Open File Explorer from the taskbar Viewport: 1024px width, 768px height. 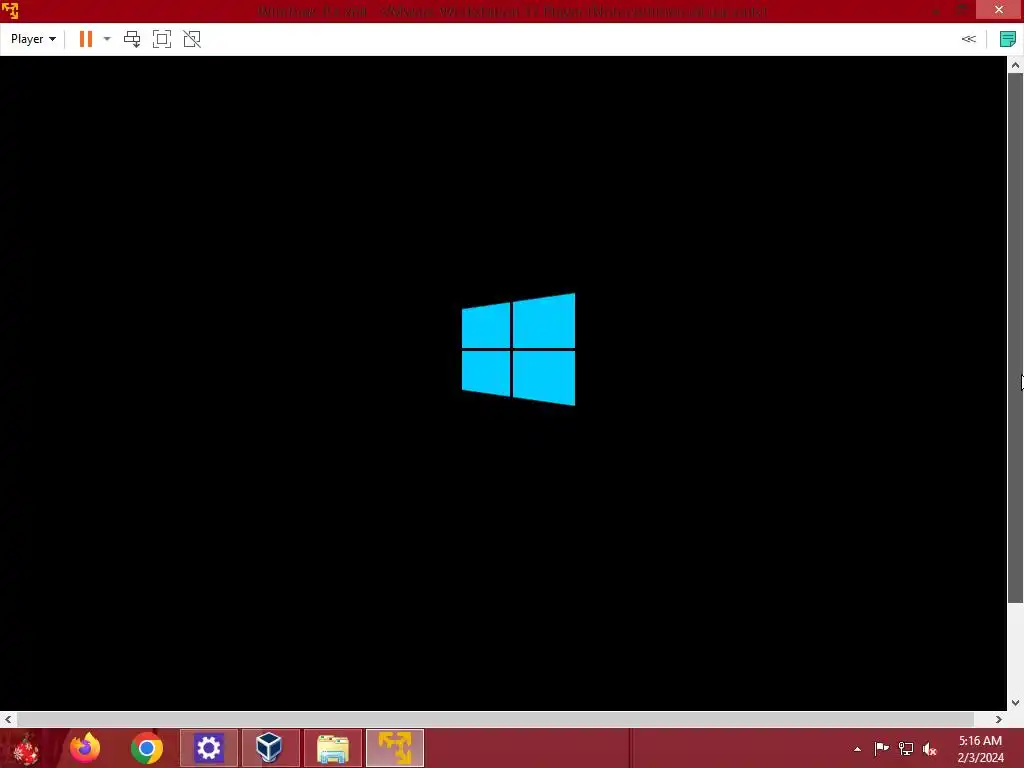[x=333, y=748]
